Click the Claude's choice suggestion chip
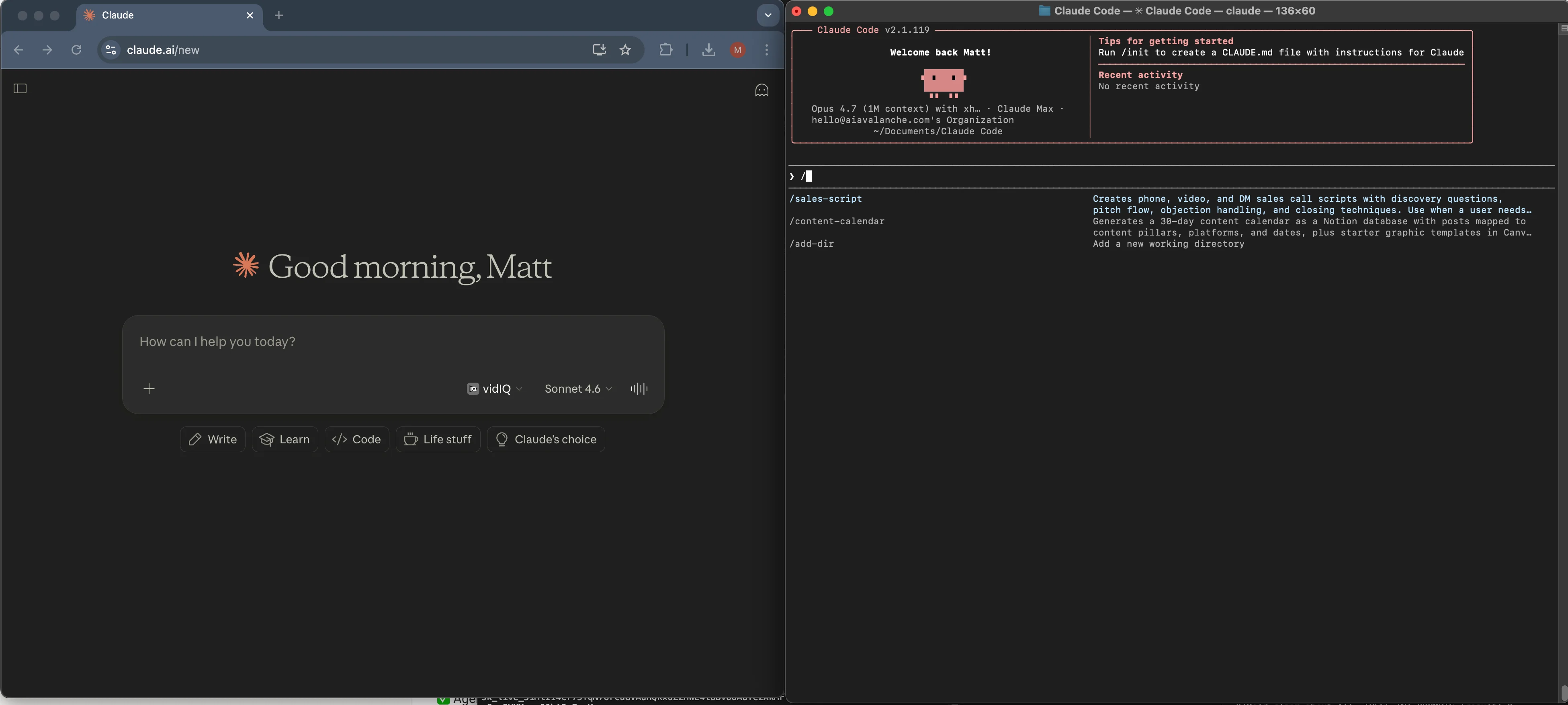 546,439
